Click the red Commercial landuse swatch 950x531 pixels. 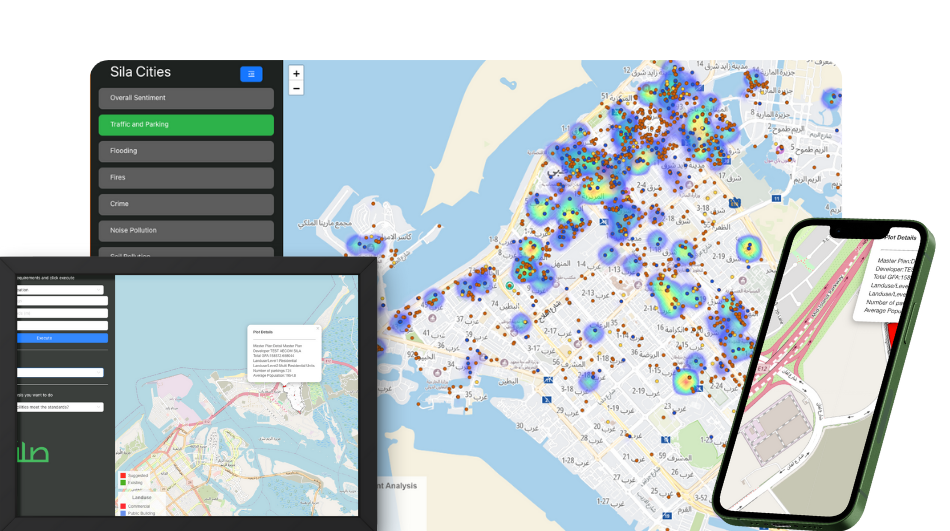pos(123,506)
